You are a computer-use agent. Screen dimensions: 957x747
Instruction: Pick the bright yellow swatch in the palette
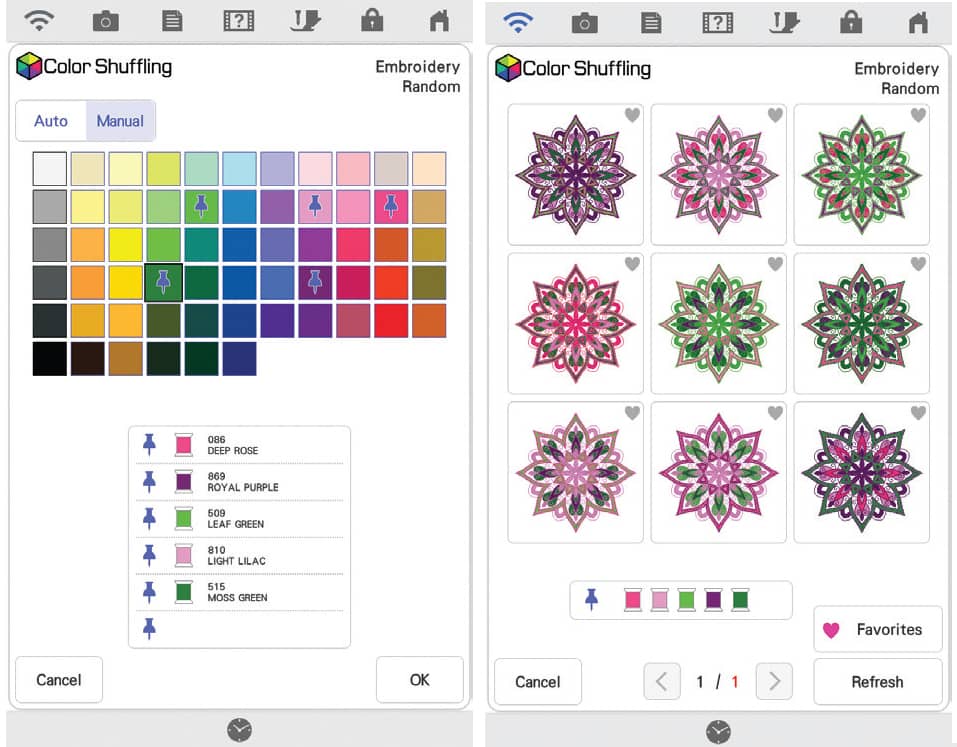click(x=126, y=245)
